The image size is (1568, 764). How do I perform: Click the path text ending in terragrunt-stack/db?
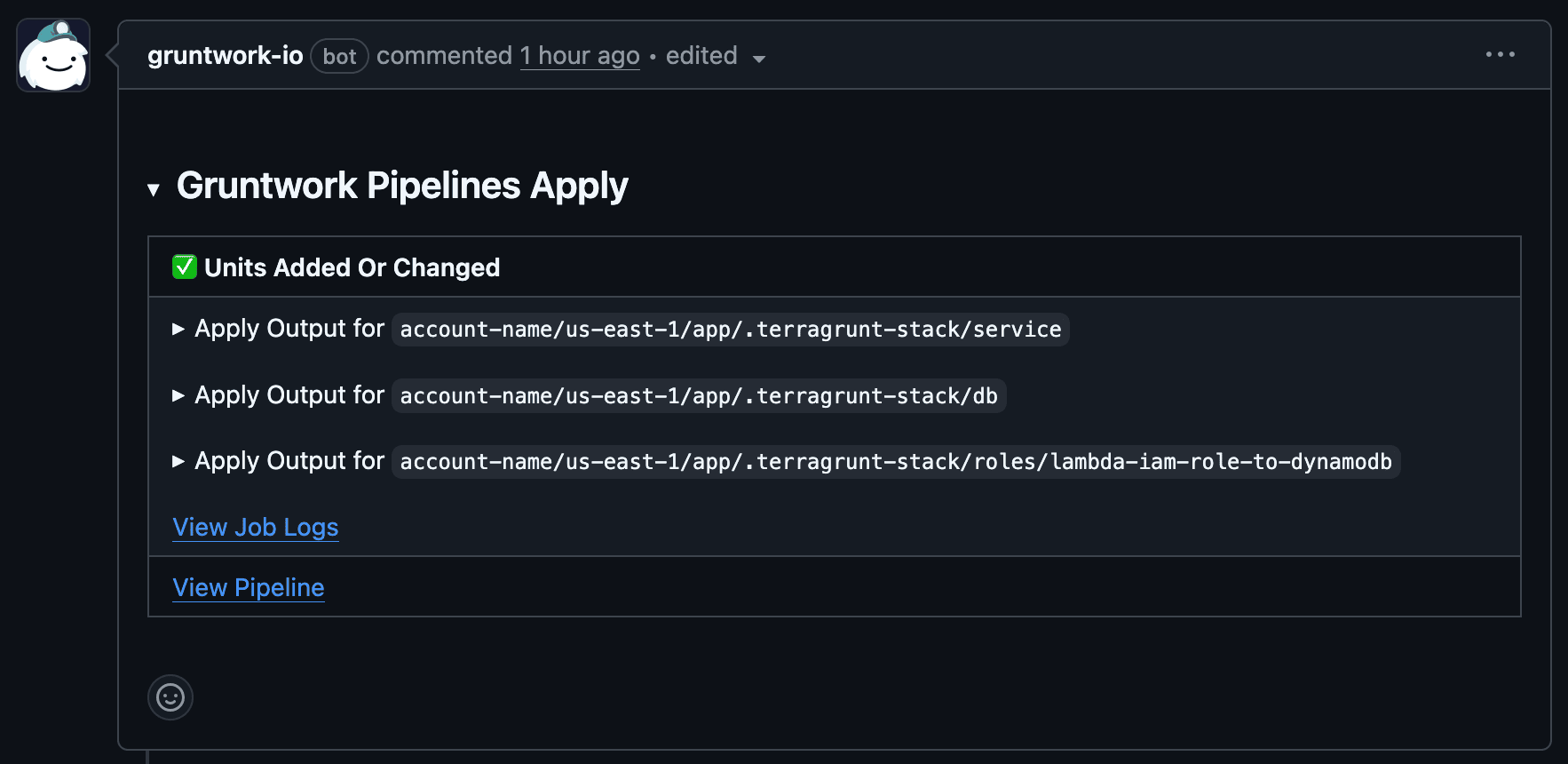tap(699, 396)
